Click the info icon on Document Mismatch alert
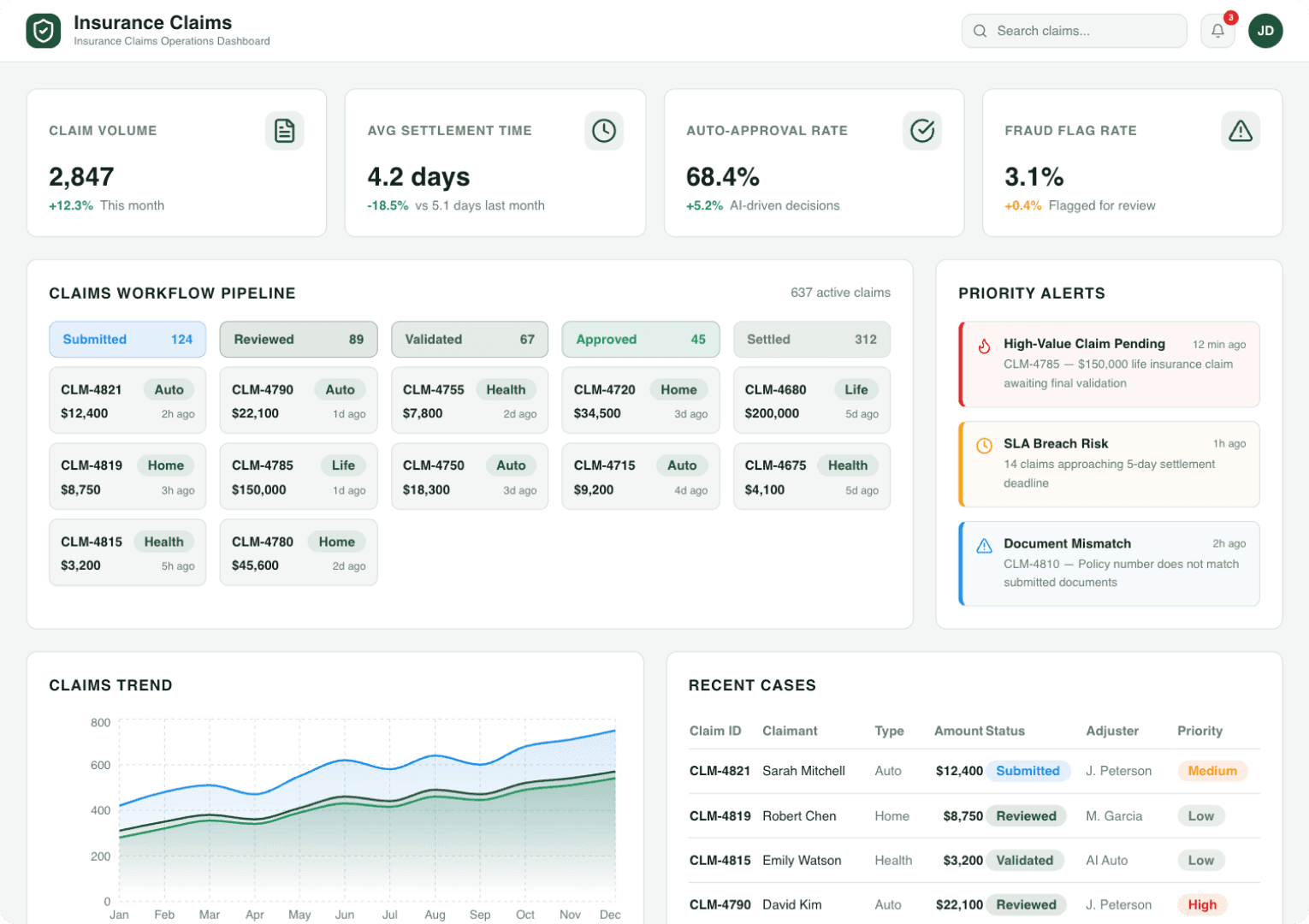Image resolution: width=1309 pixels, height=924 pixels. [x=985, y=544]
